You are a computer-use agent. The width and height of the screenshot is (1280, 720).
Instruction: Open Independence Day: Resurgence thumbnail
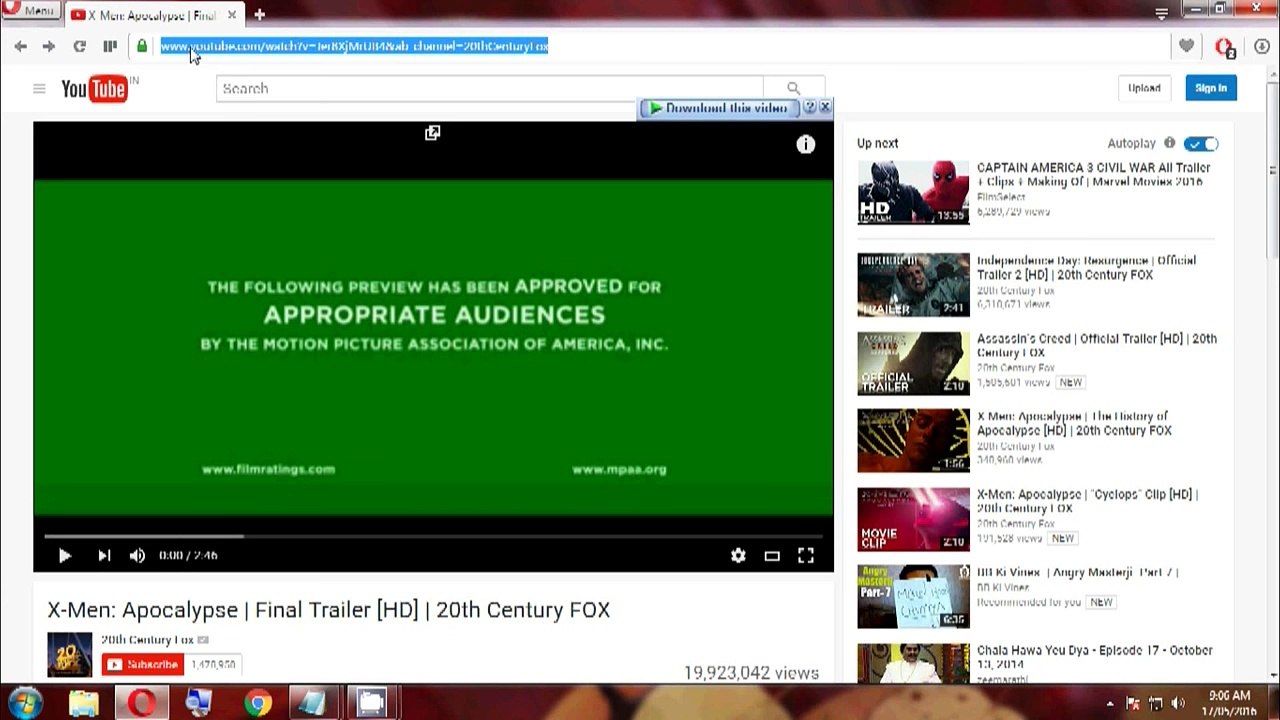(x=913, y=285)
